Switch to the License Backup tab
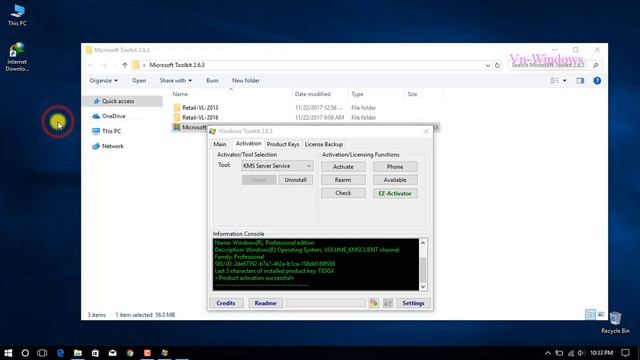The height and width of the screenshot is (360, 640). (324, 144)
